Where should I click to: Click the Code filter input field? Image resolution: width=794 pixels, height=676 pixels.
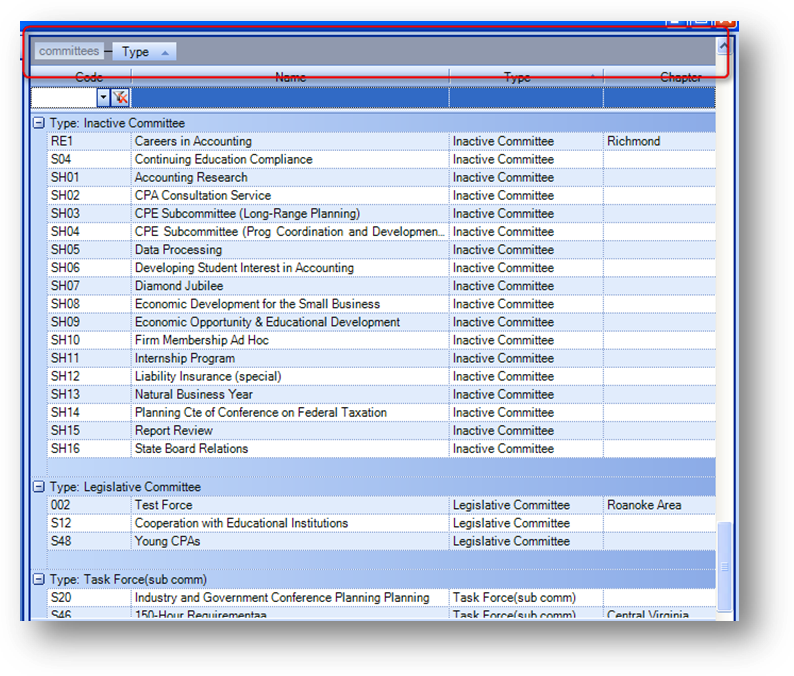coord(64,97)
